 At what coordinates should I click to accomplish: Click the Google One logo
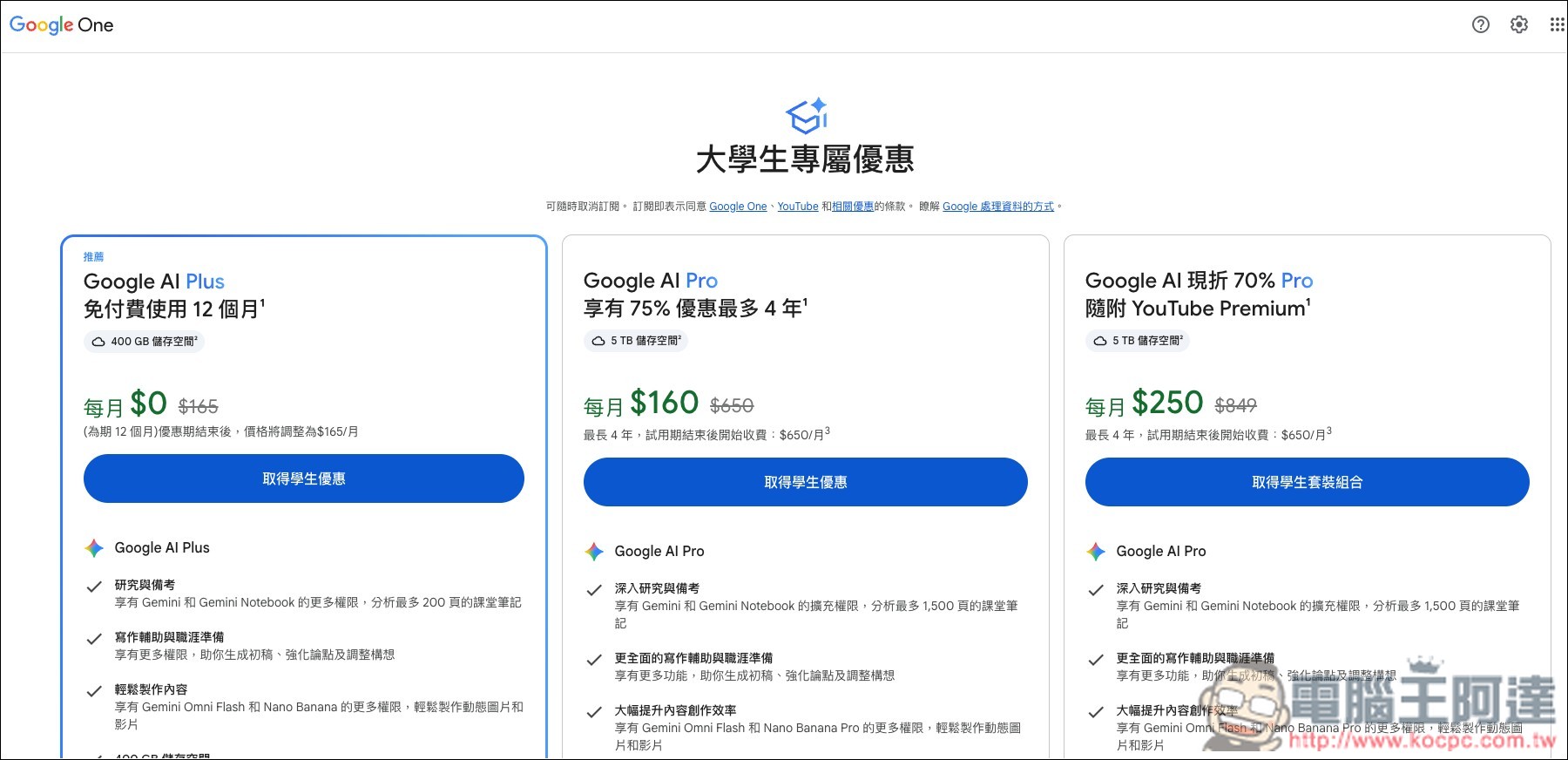click(61, 24)
